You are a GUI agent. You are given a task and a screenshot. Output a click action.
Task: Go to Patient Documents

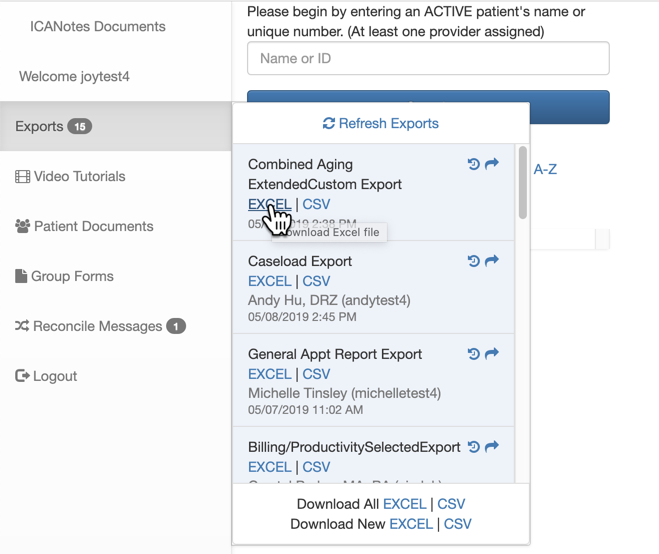[x=93, y=227]
